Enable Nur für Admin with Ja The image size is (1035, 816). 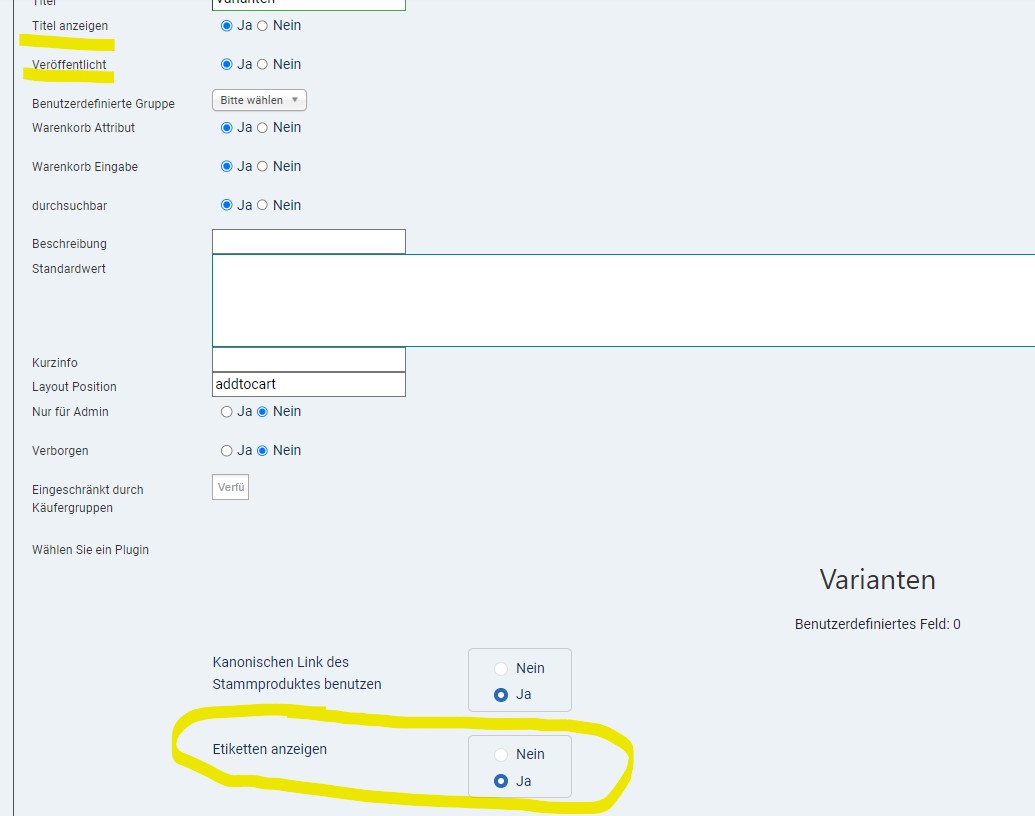227,412
